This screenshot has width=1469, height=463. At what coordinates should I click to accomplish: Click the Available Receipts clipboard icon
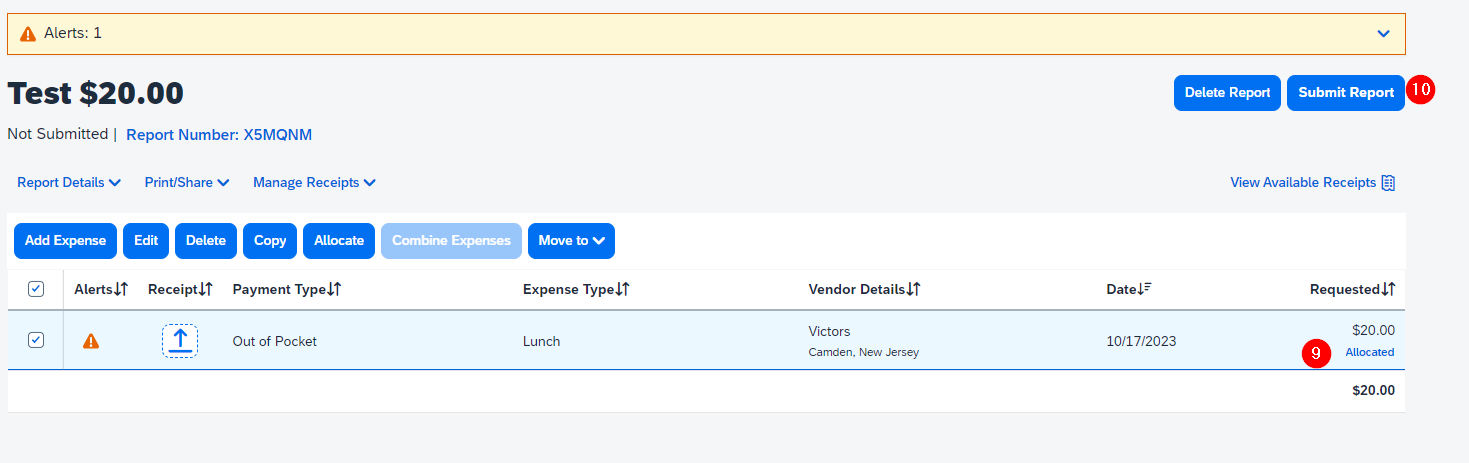coord(1388,183)
